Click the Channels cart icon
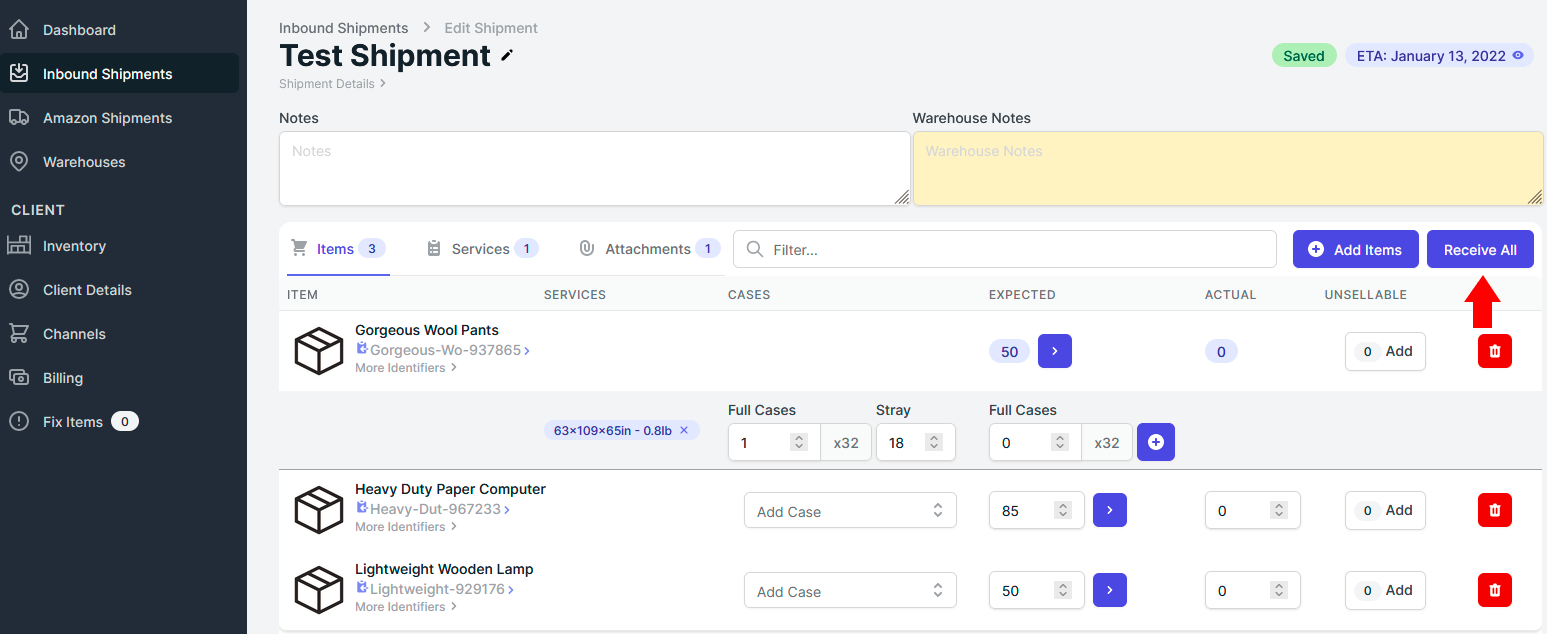The image size is (1547, 634). (x=19, y=334)
